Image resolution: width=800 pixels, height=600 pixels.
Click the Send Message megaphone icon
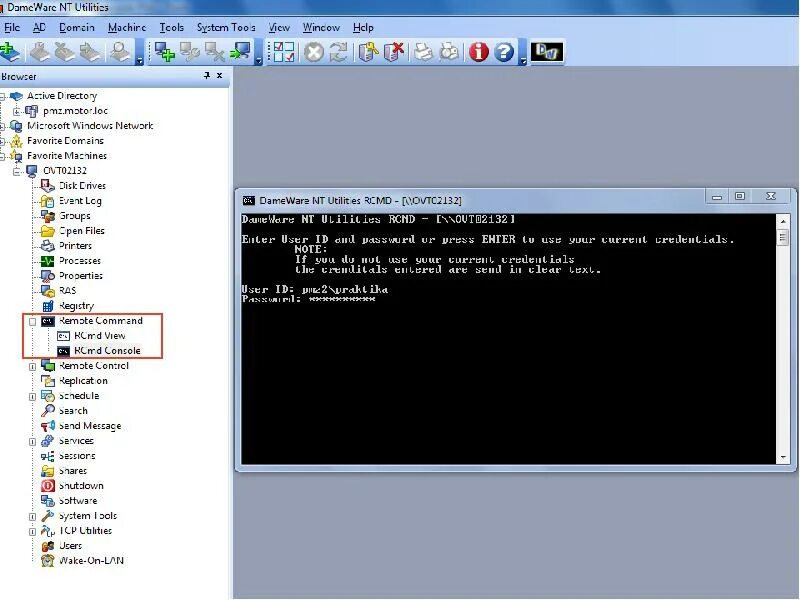[x=47, y=426]
